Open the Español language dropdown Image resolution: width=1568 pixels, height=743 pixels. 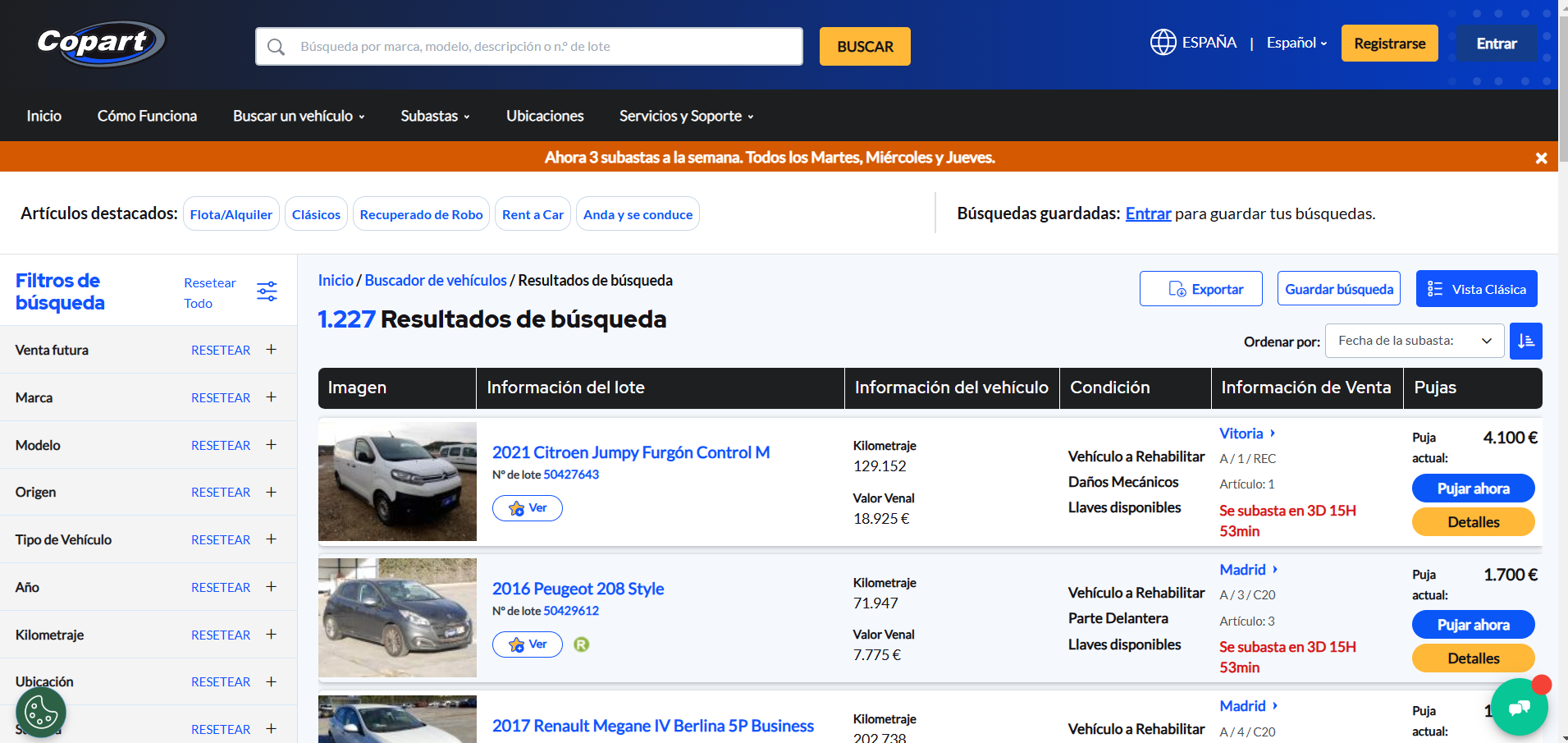point(1296,43)
